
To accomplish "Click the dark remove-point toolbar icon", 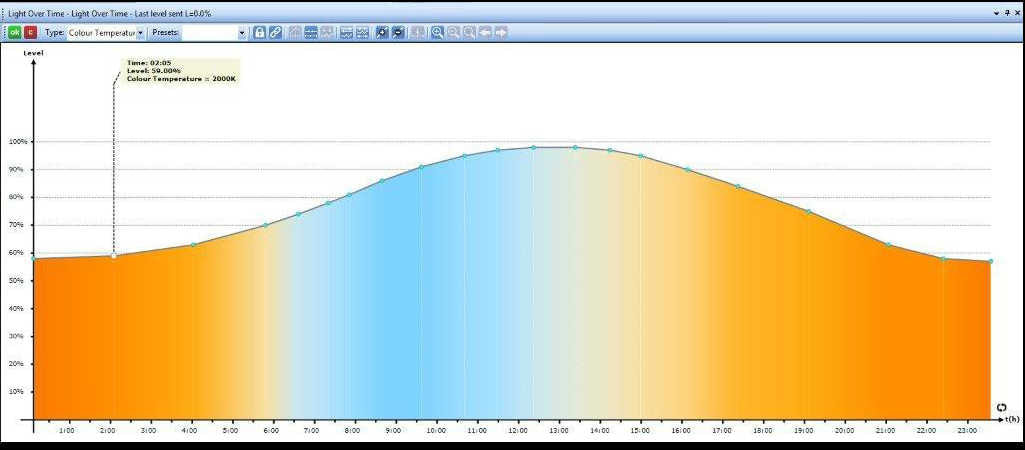I will 398,33.
